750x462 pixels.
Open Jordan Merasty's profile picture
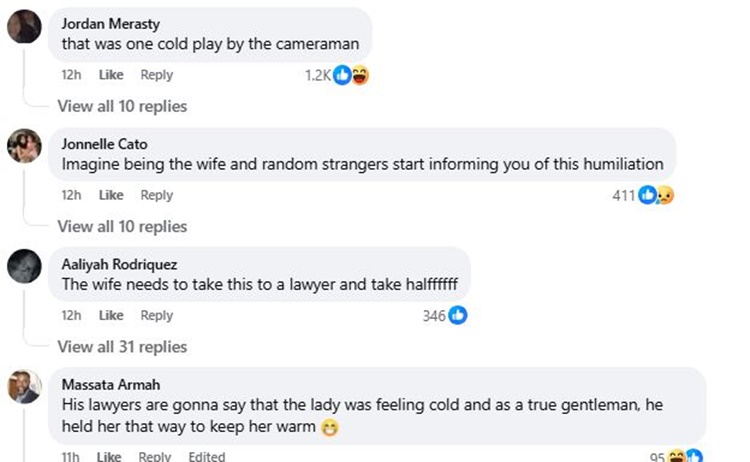24,26
